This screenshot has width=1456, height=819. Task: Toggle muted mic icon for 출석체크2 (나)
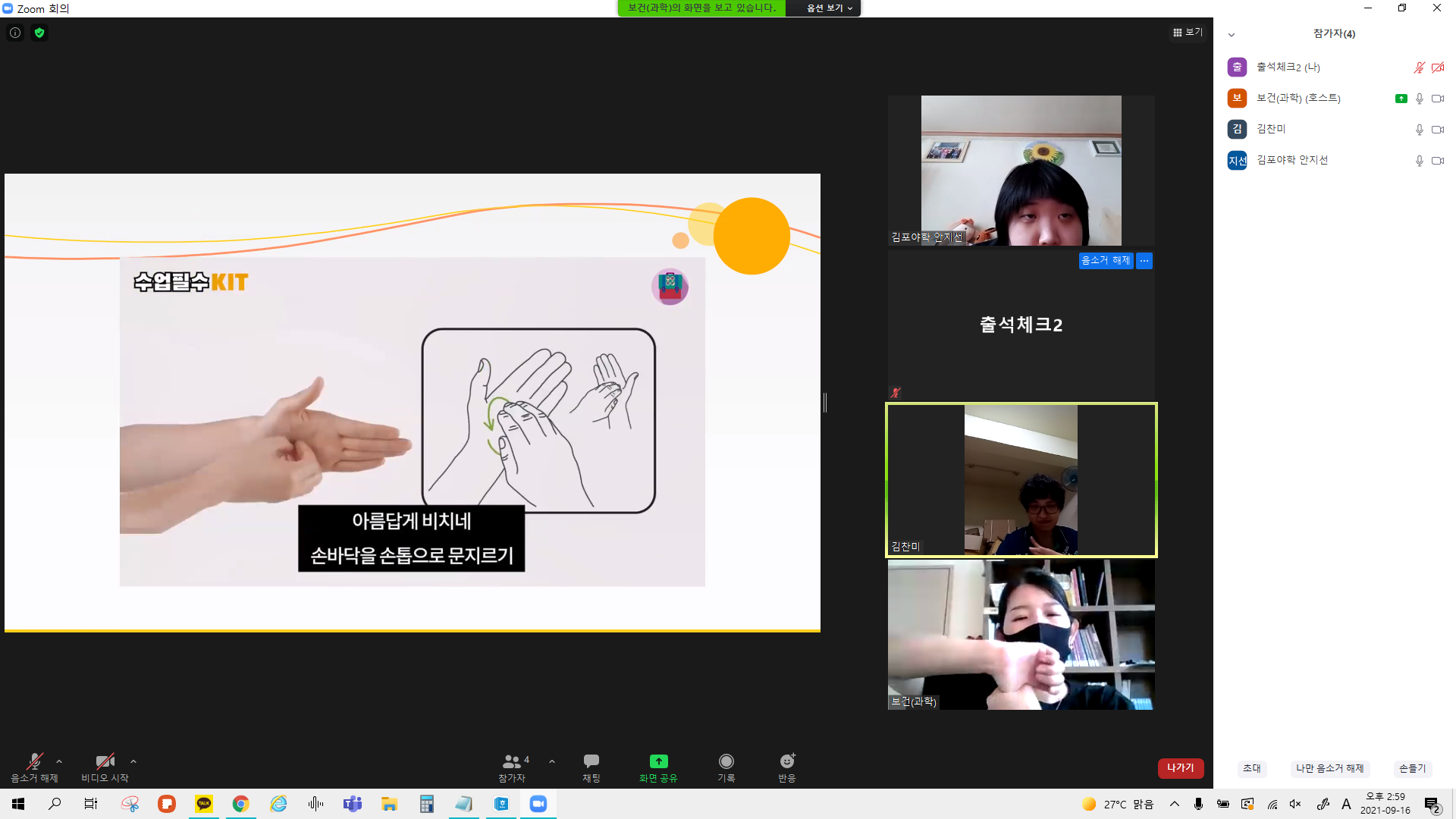coord(1419,67)
